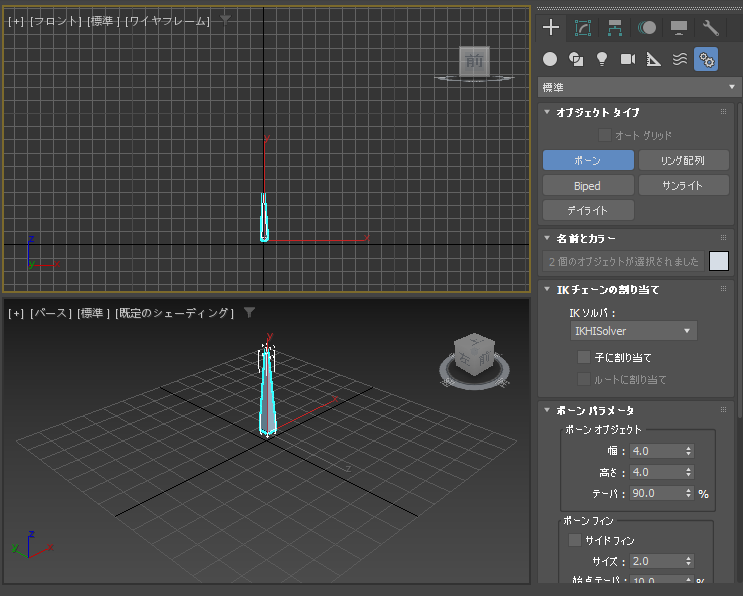The width and height of the screenshot is (743, 596).
Task: Enable the 子に割り当て checkbox
Action: point(584,357)
